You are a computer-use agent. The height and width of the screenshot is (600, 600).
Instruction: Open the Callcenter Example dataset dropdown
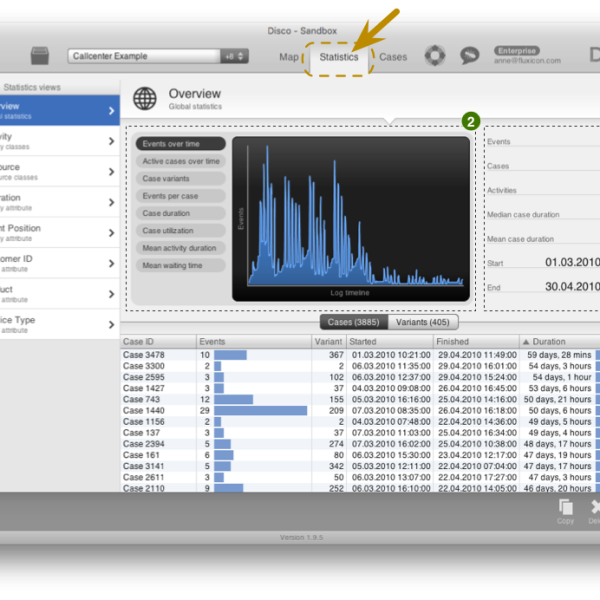pyautogui.click(x=144, y=56)
